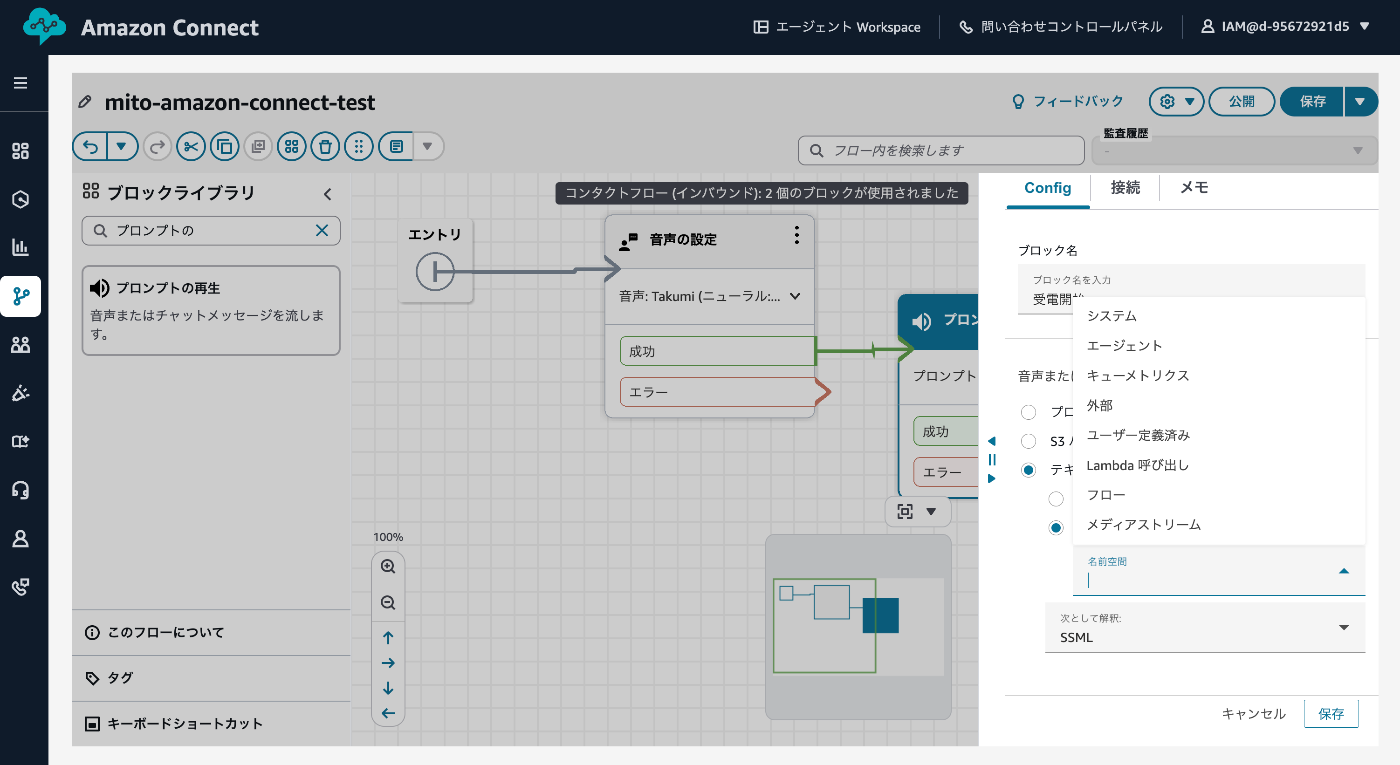Open the headset sidebar icon
1400x765 pixels.
point(20,490)
